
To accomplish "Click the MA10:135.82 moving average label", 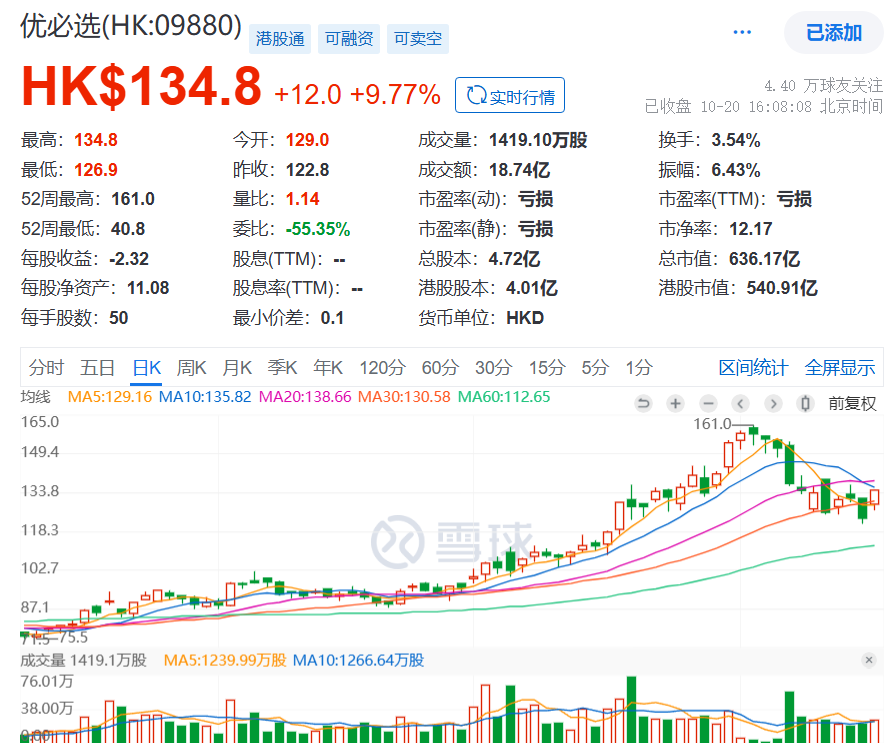I will click(204, 397).
